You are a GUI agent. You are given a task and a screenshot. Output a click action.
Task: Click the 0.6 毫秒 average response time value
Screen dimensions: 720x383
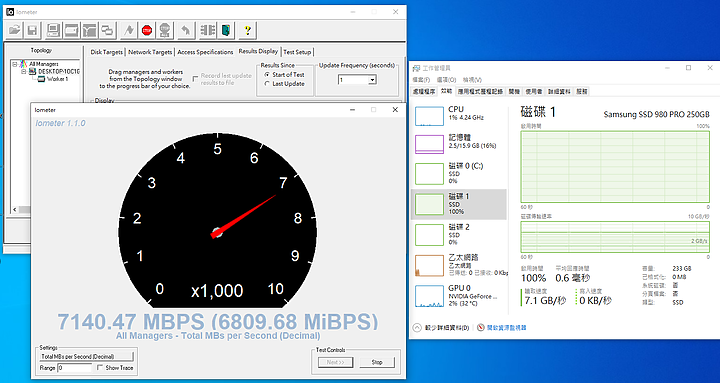pos(573,278)
